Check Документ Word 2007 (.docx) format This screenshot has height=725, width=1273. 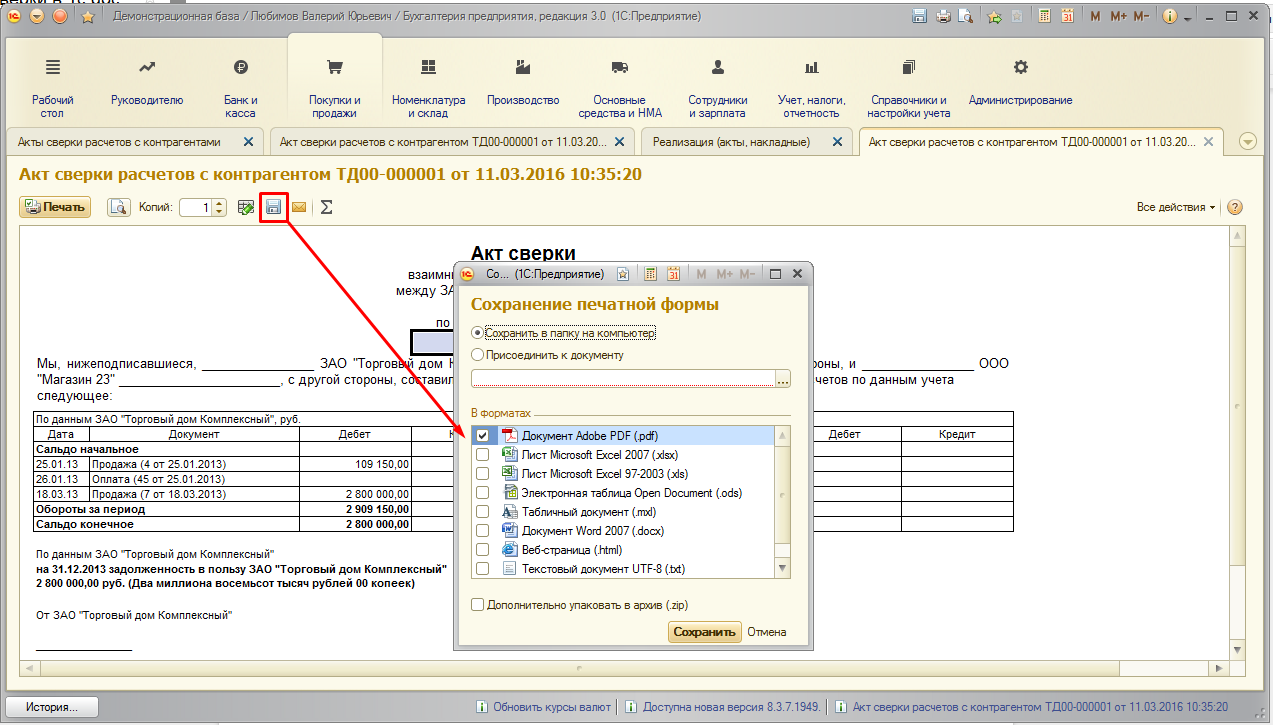coord(483,530)
